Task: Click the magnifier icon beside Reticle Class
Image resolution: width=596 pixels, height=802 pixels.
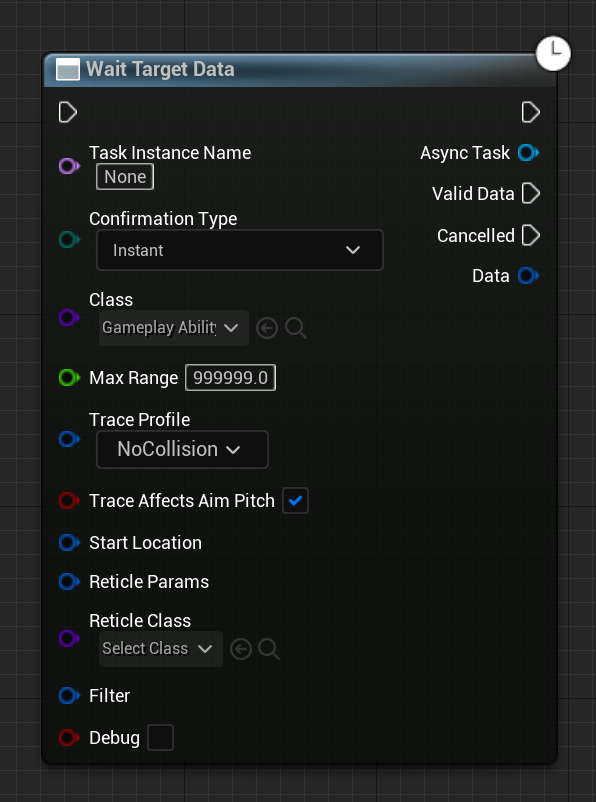Action: (268, 649)
